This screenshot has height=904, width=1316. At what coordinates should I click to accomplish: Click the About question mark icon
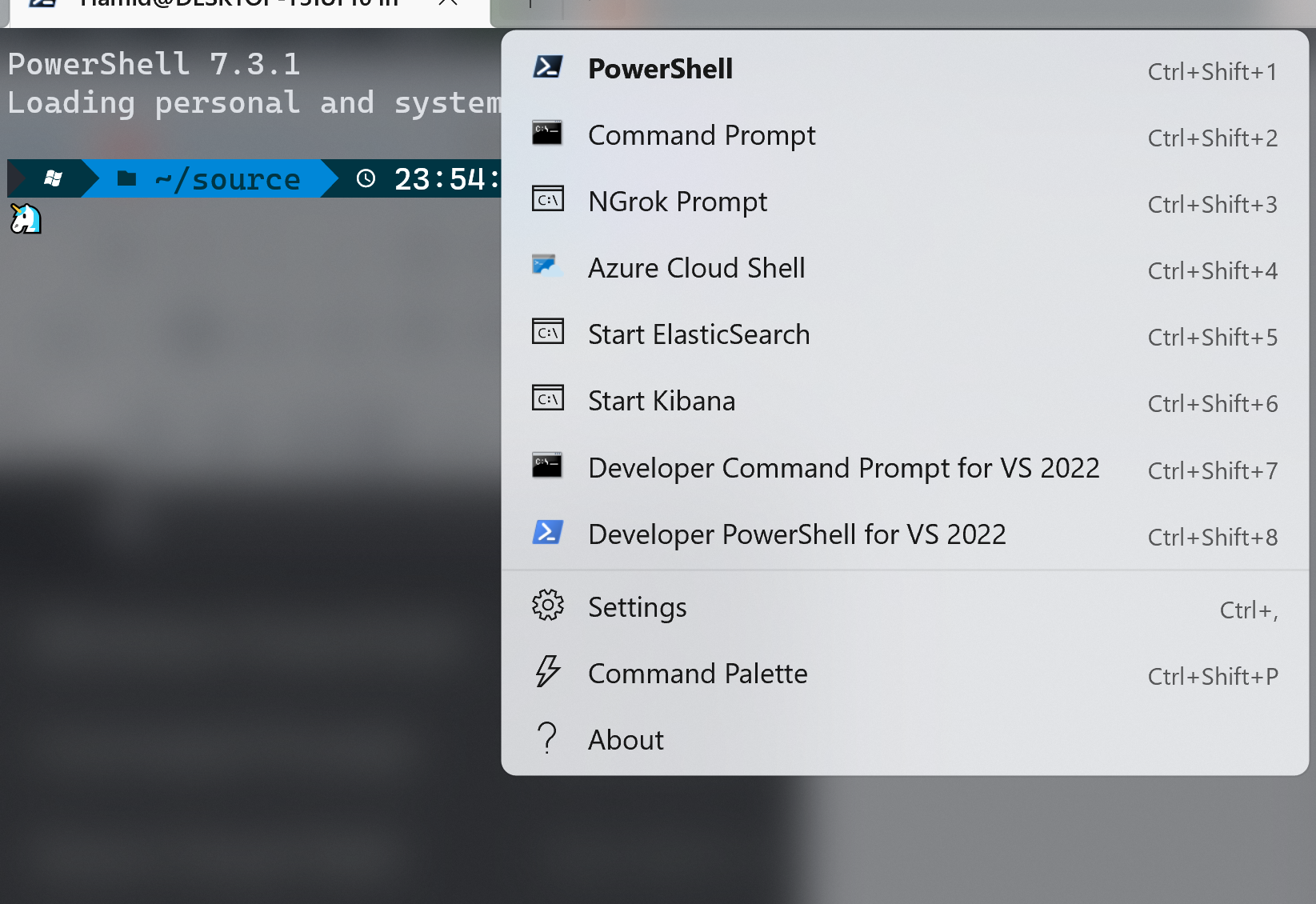tap(547, 738)
